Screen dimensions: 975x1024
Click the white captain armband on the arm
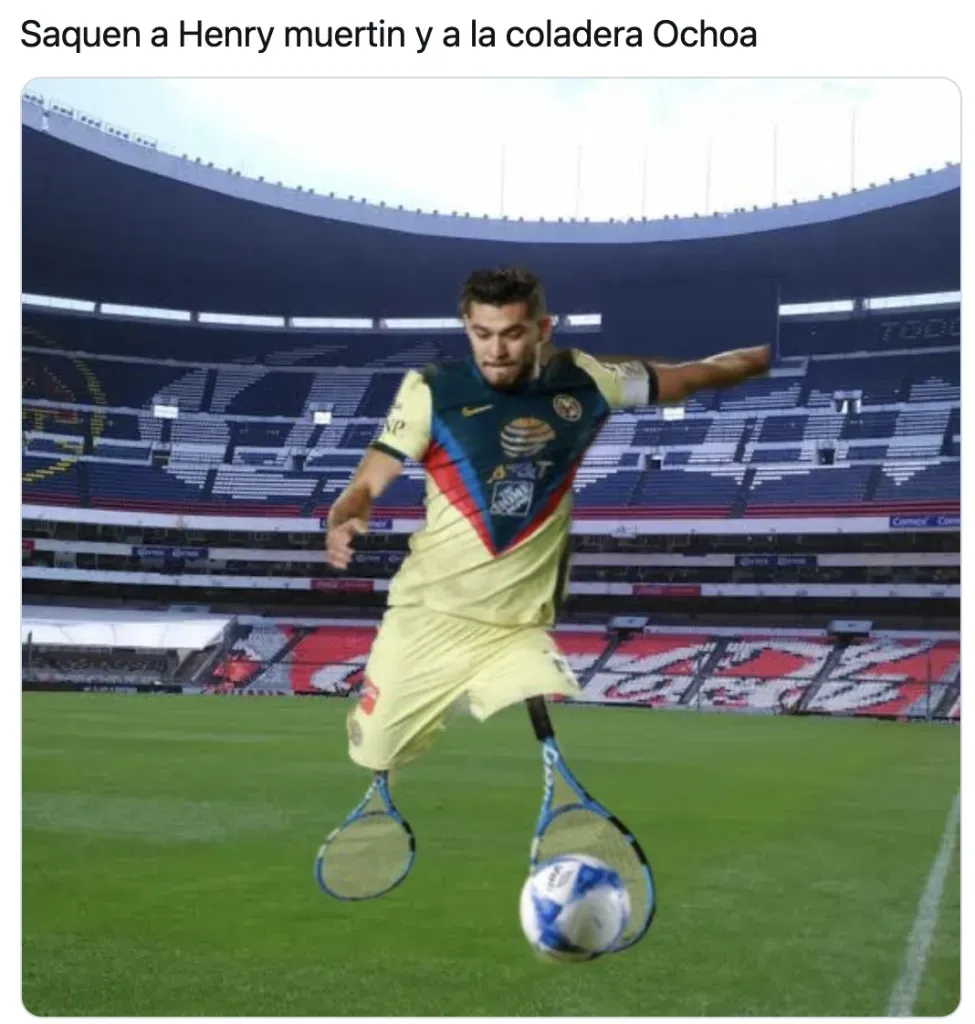pyautogui.click(x=637, y=383)
